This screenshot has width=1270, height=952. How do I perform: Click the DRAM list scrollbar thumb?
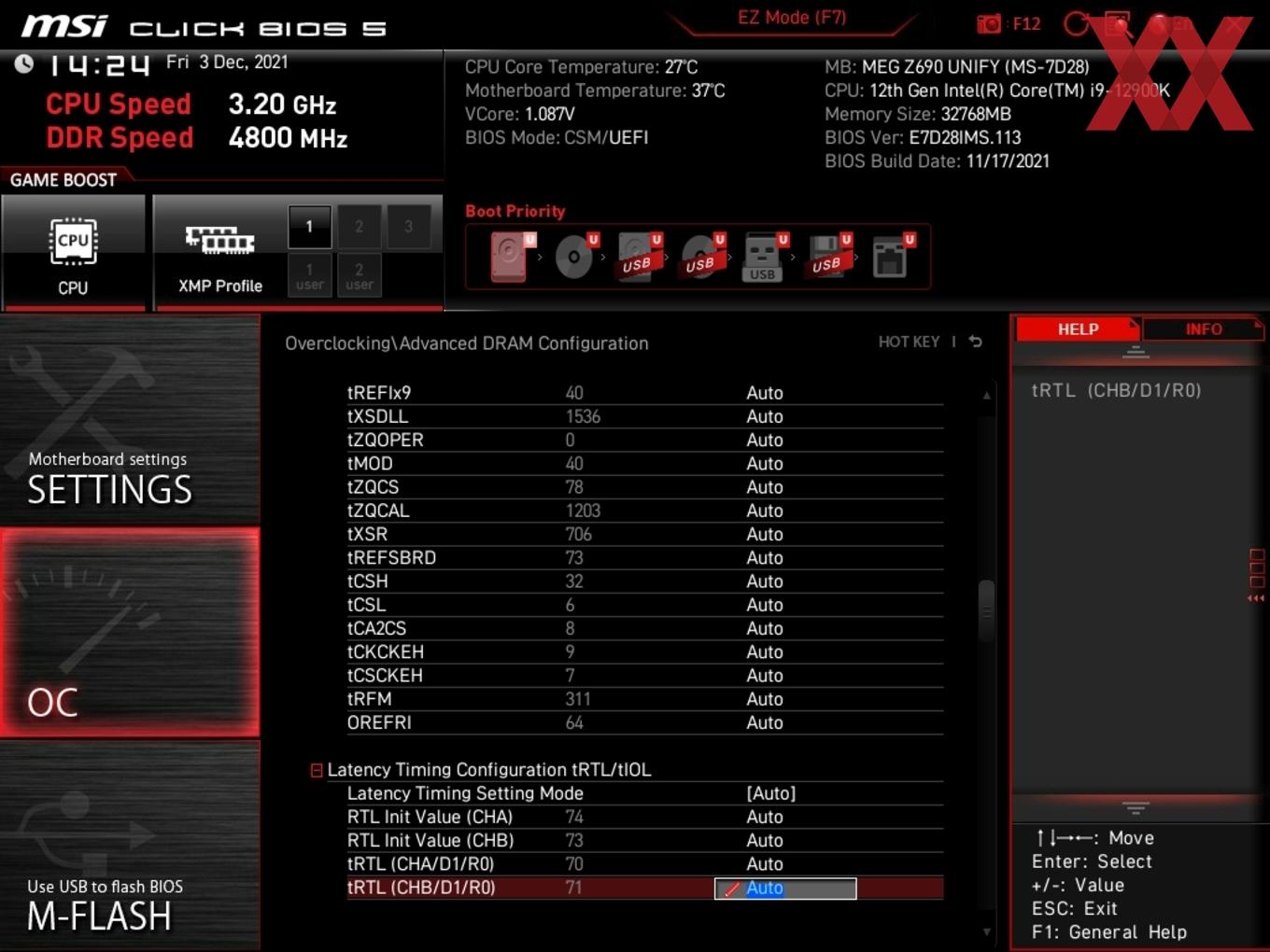coord(986,610)
